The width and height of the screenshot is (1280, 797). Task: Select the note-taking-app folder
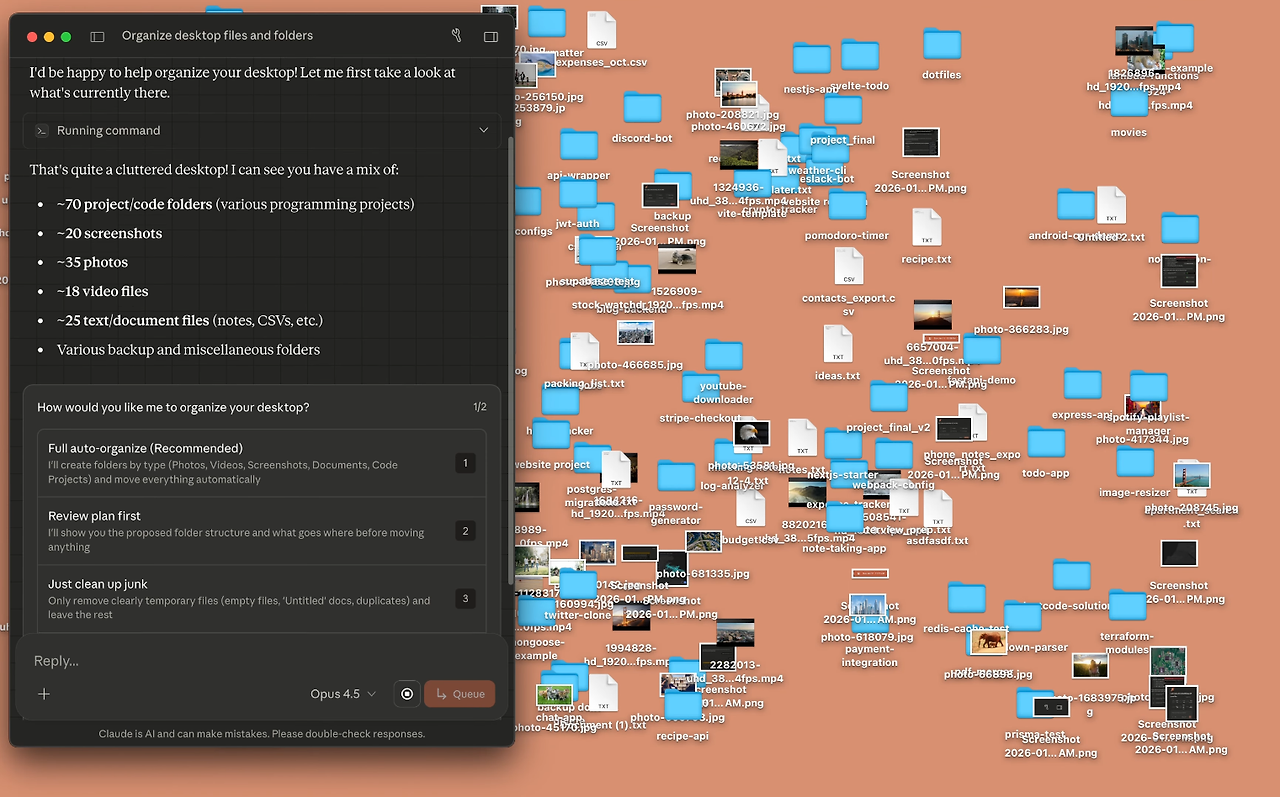click(x=844, y=518)
